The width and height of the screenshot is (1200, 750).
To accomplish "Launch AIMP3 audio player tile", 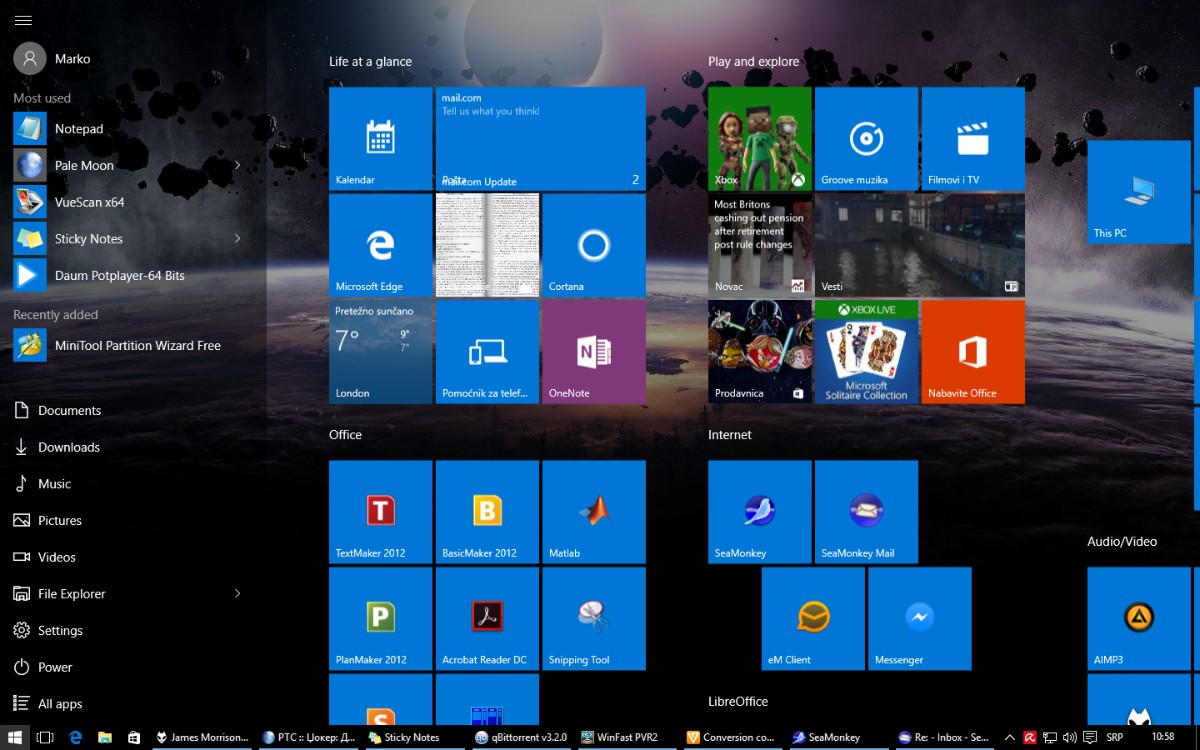I will pos(1138,619).
